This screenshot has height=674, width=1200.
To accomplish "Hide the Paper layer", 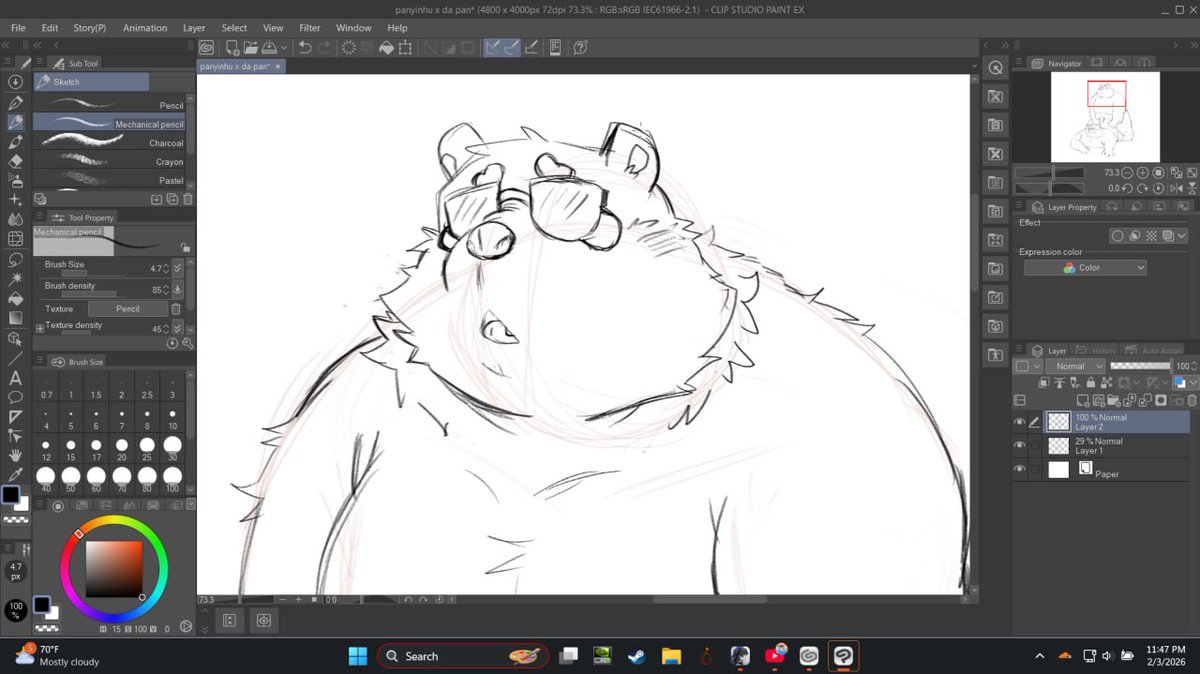I will tap(1020, 467).
